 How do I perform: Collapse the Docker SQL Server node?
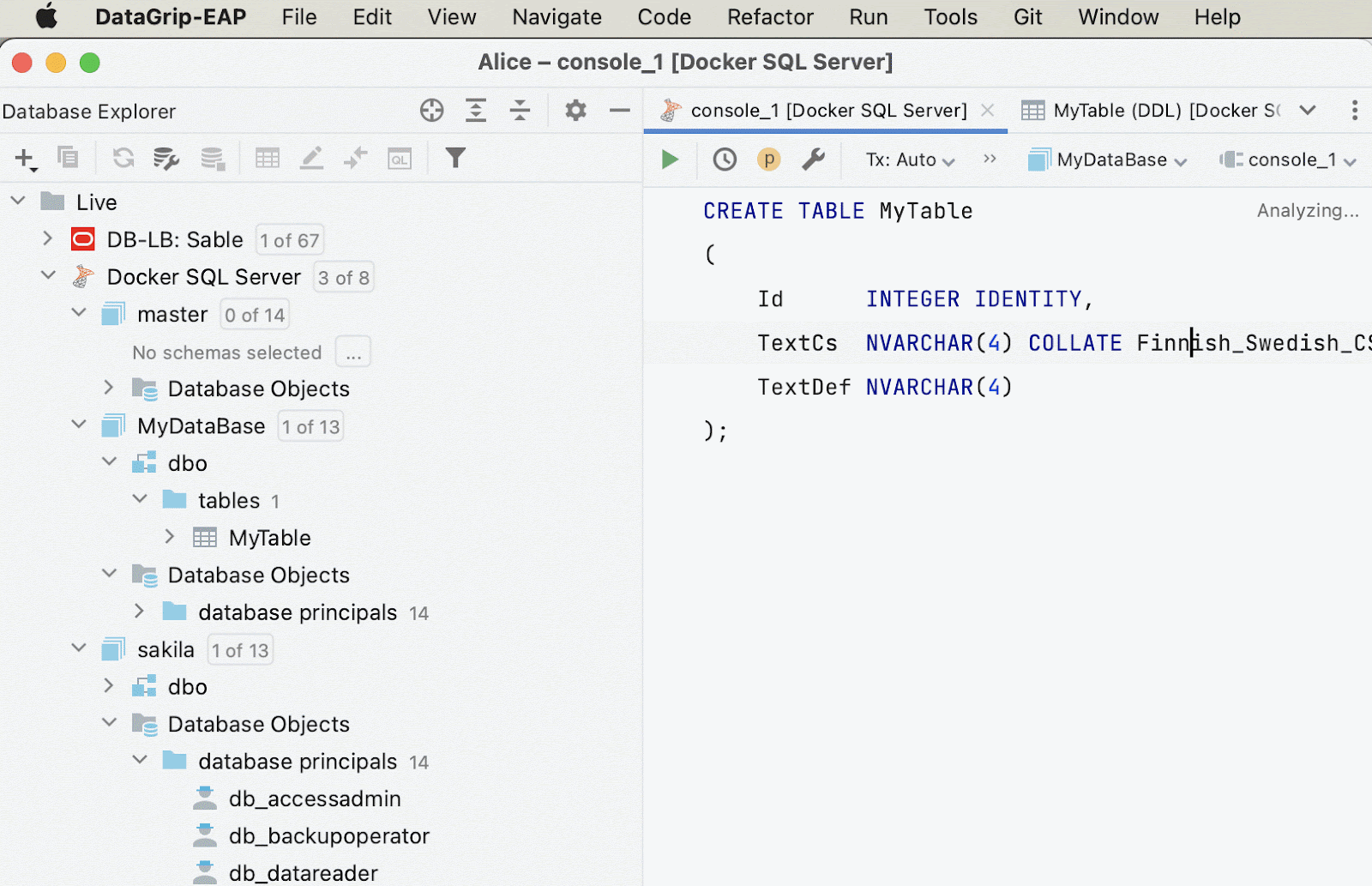coord(48,276)
